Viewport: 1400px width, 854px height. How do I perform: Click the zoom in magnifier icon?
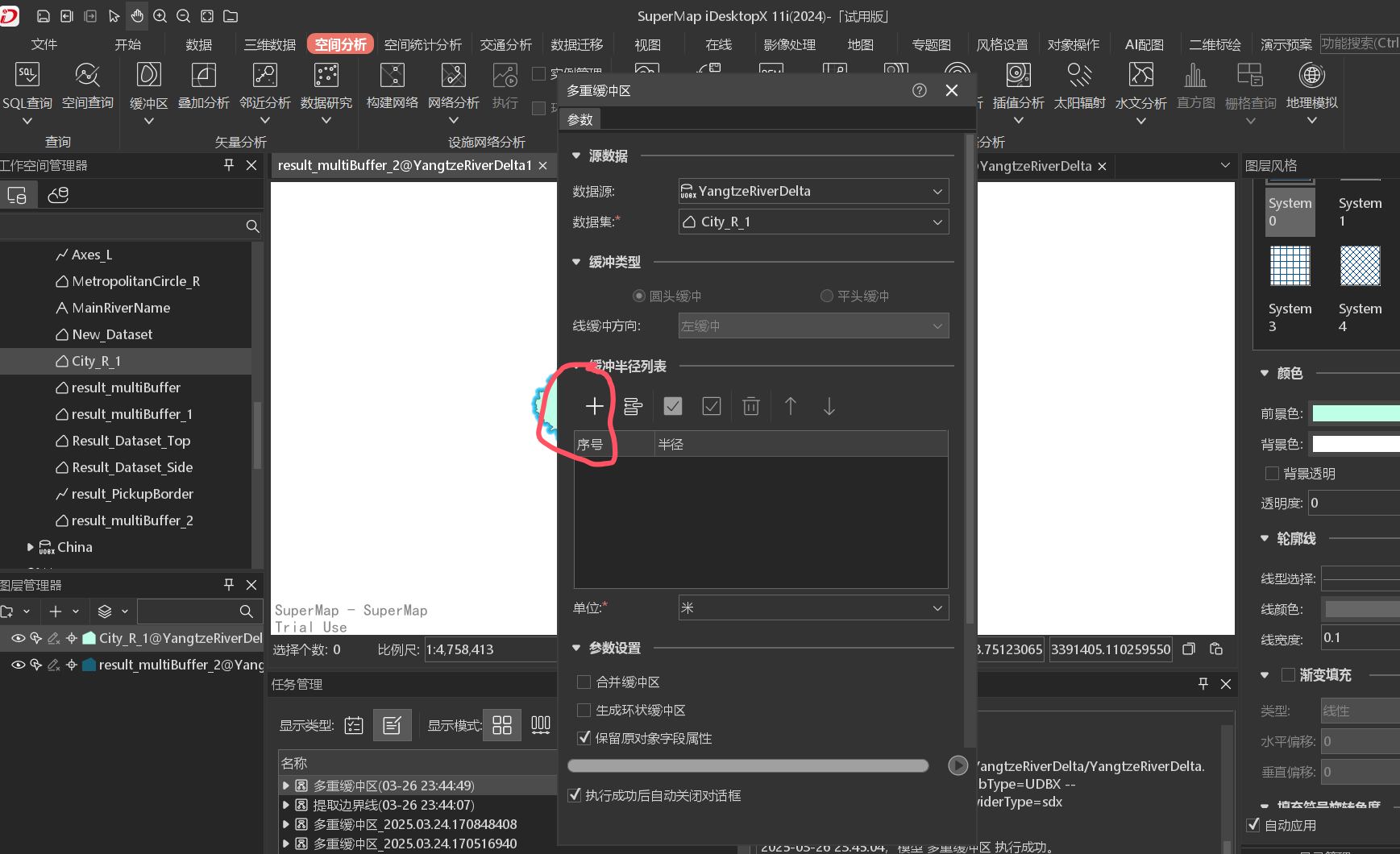click(x=160, y=16)
